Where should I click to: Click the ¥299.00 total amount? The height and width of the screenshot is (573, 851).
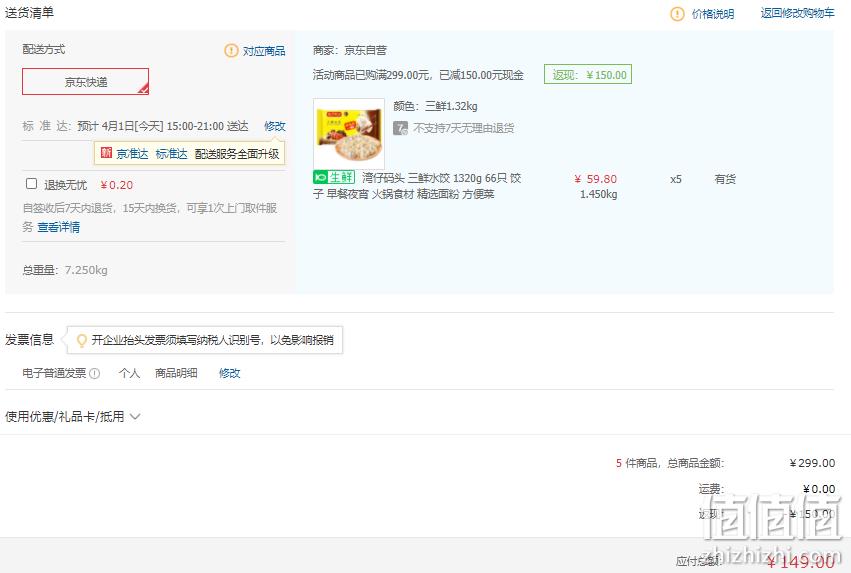[812, 463]
